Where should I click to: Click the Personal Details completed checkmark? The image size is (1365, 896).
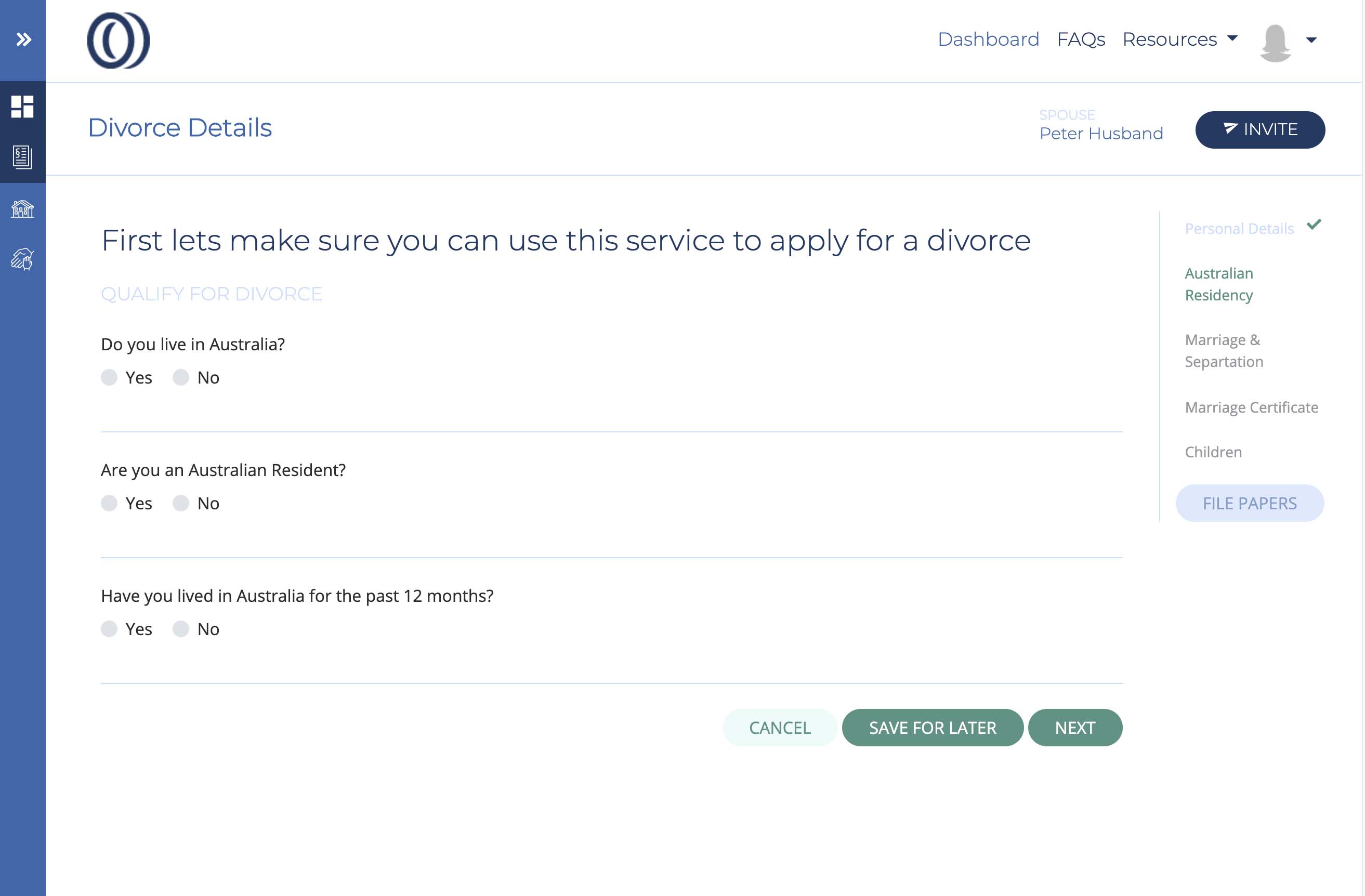[x=1314, y=225]
